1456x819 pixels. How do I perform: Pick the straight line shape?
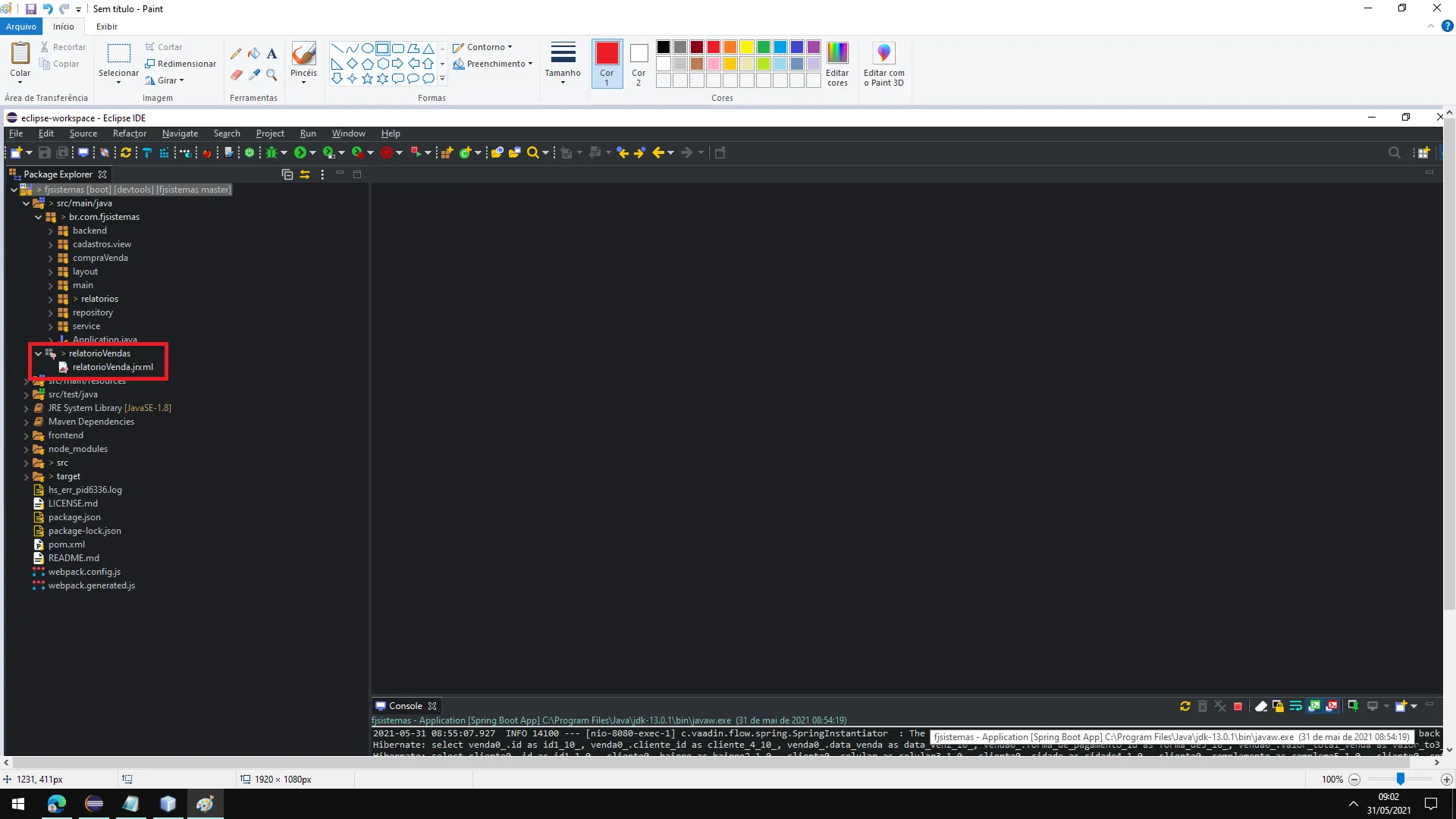point(337,49)
